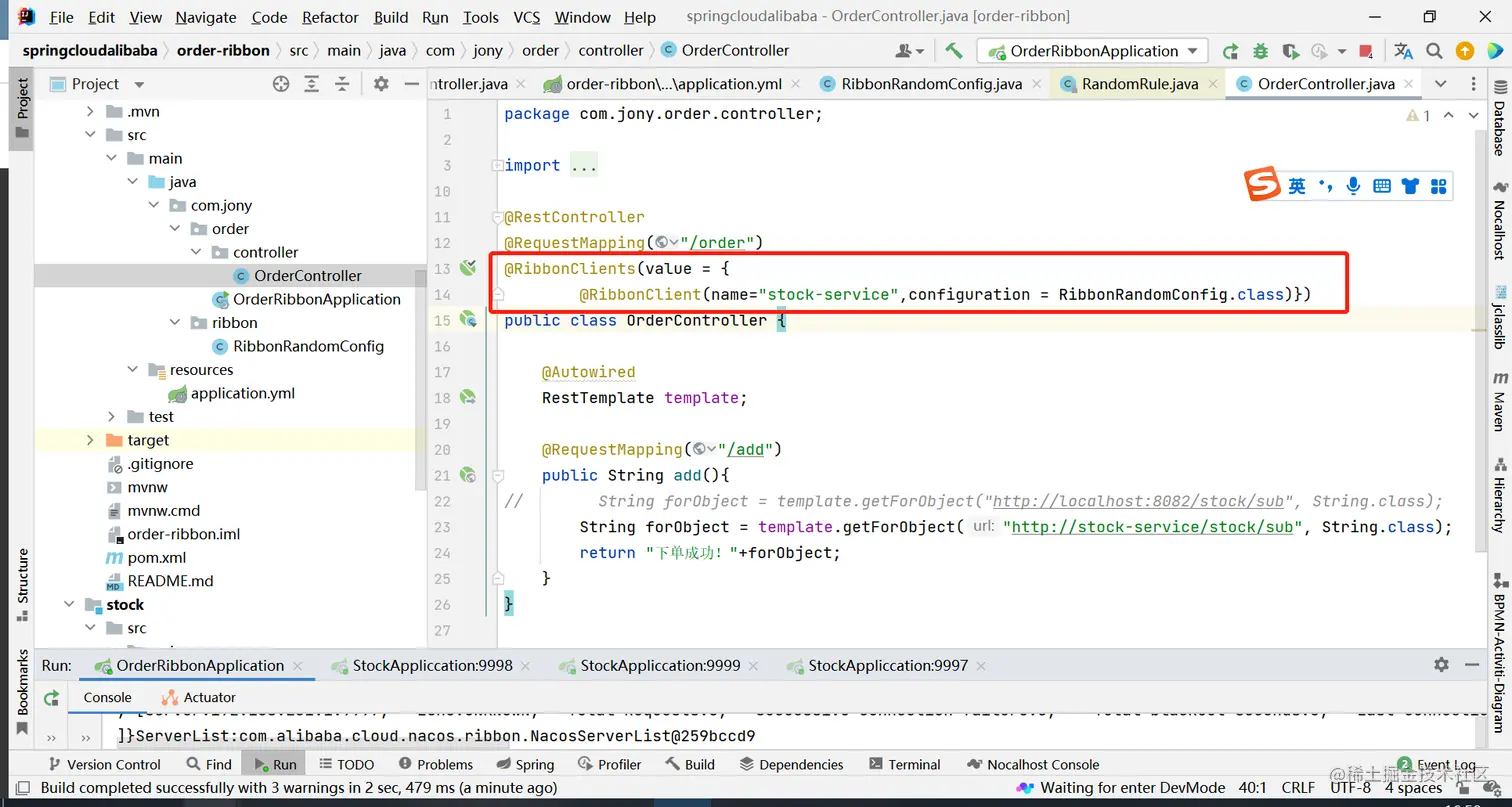
Task: Unfold the collapsed import block
Action: click(x=497, y=165)
